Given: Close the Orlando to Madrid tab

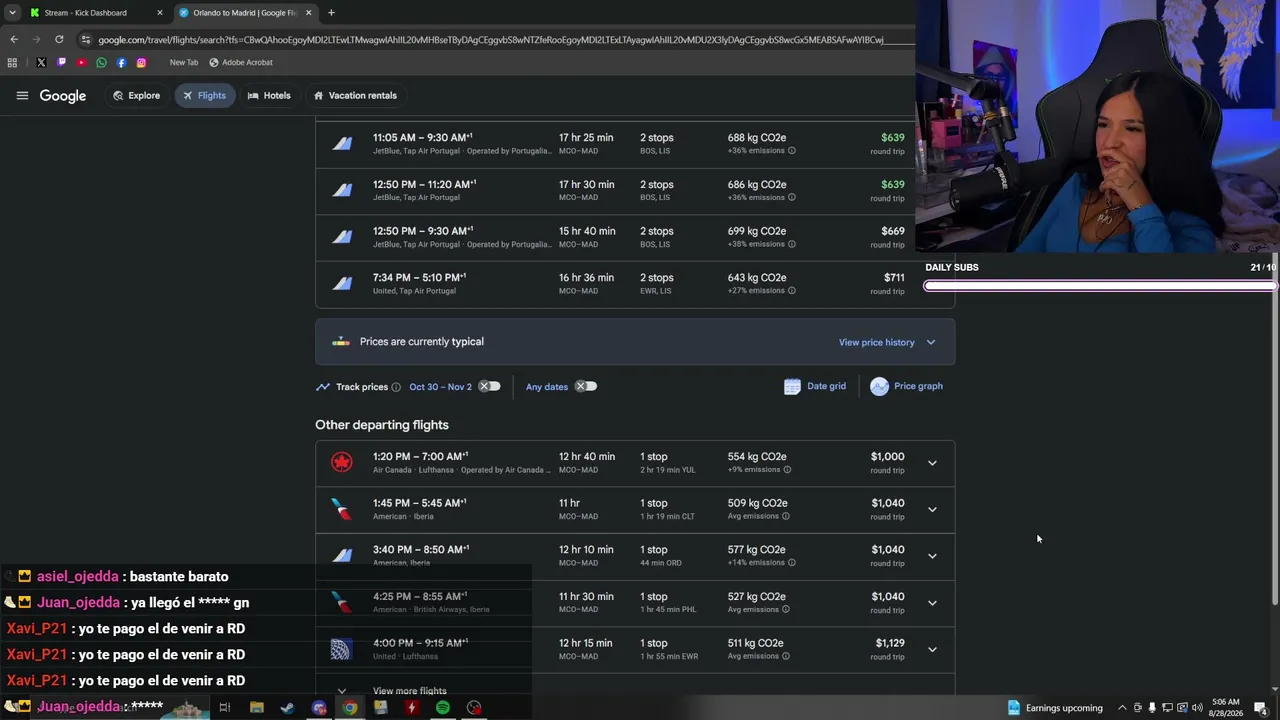Looking at the screenshot, I should [308, 13].
